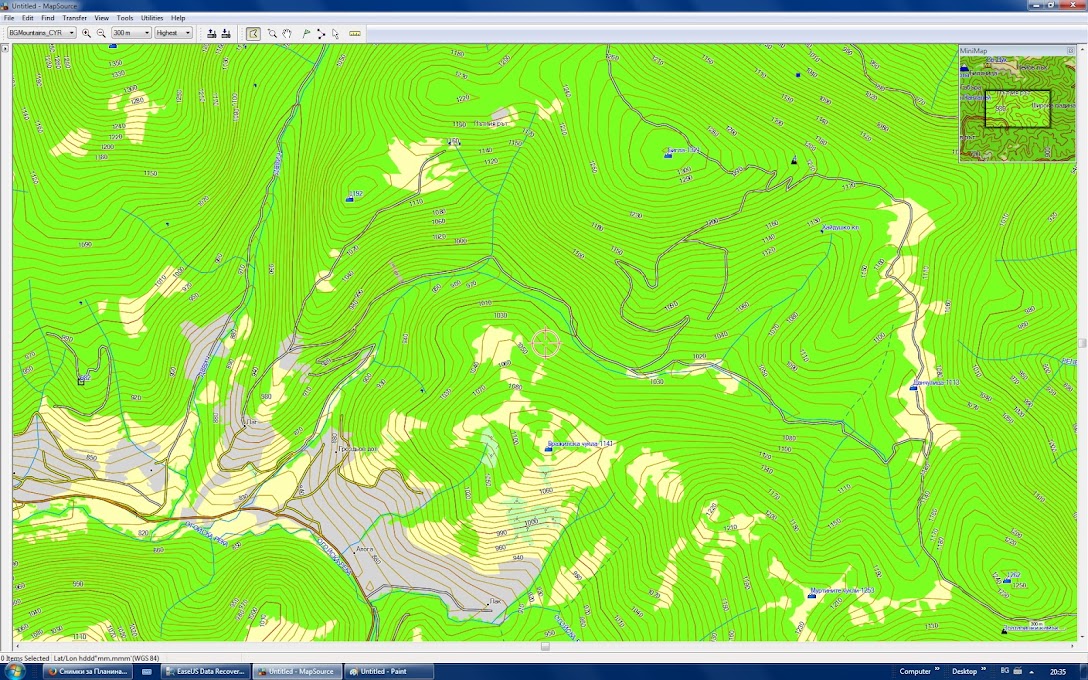Select the Zoom tool in the toolbar
Screen dimensions: 1088x680
click(x=272, y=33)
